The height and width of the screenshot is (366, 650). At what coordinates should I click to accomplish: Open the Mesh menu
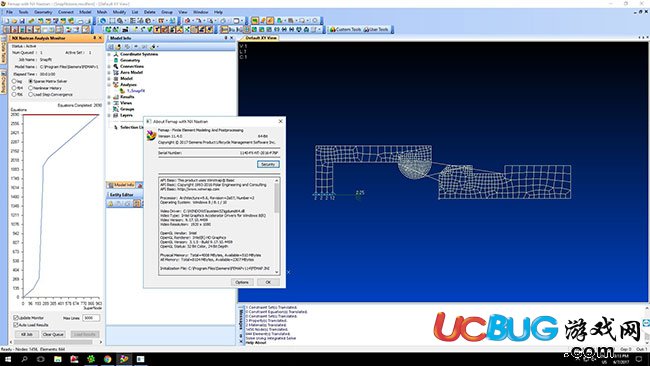(x=102, y=12)
